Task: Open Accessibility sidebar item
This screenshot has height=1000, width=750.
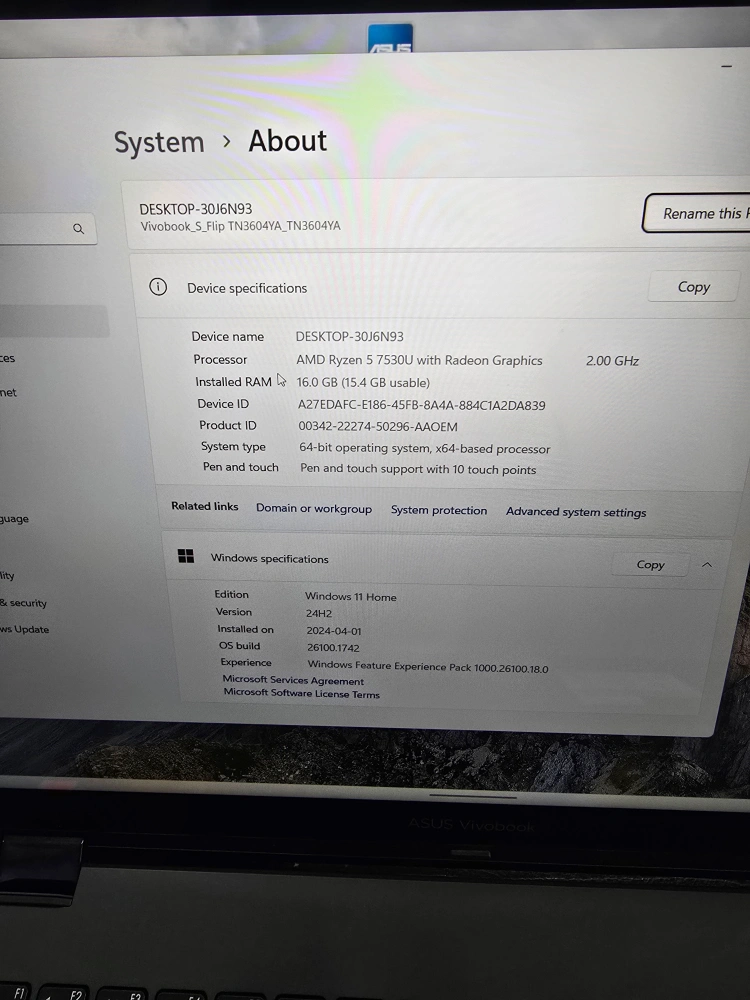Action: click(x=7, y=575)
